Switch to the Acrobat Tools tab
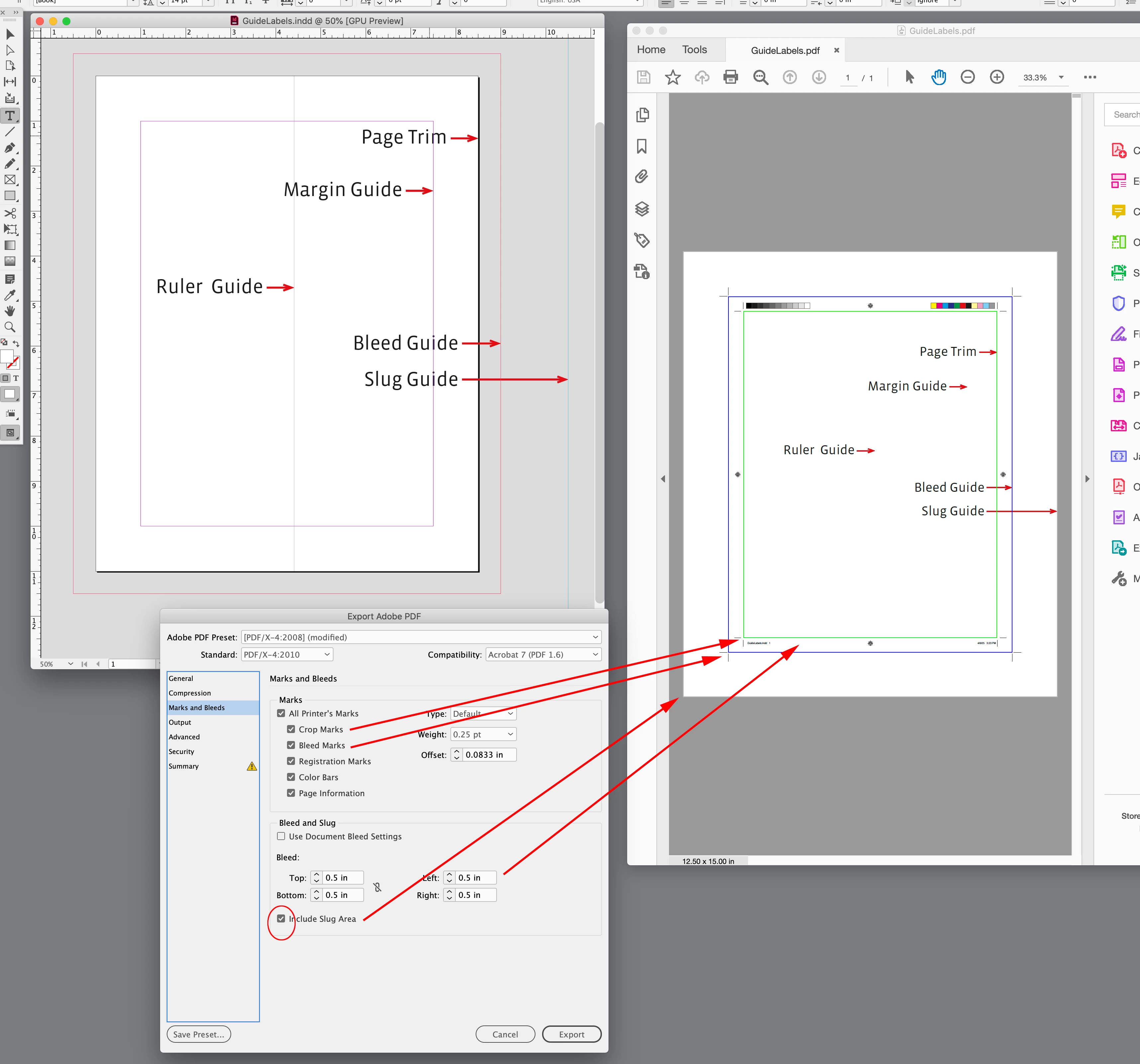The height and width of the screenshot is (1064, 1140). pyautogui.click(x=694, y=50)
